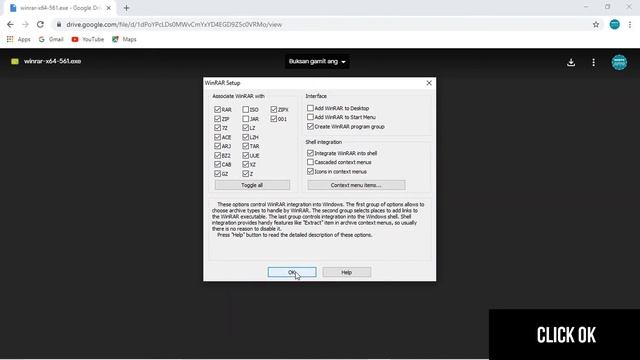Image resolution: width=640 pixels, height=360 pixels.
Task: Enable the ISO association checkbox
Action: 245,109
